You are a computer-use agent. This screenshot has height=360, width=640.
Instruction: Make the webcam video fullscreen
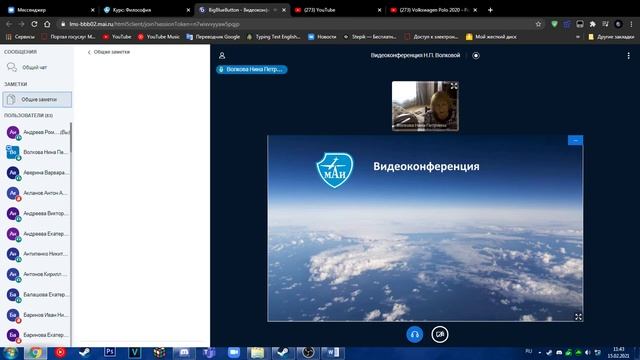click(x=454, y=86)
